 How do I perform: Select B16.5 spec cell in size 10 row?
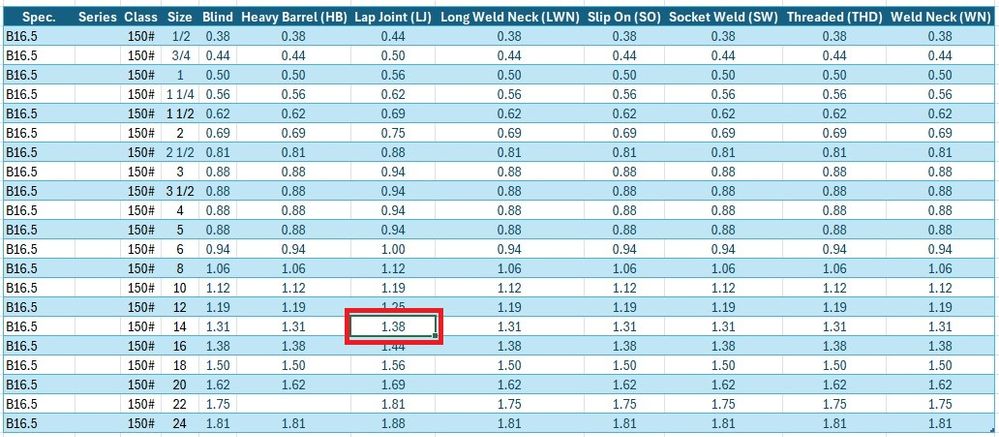click(39, 288)
